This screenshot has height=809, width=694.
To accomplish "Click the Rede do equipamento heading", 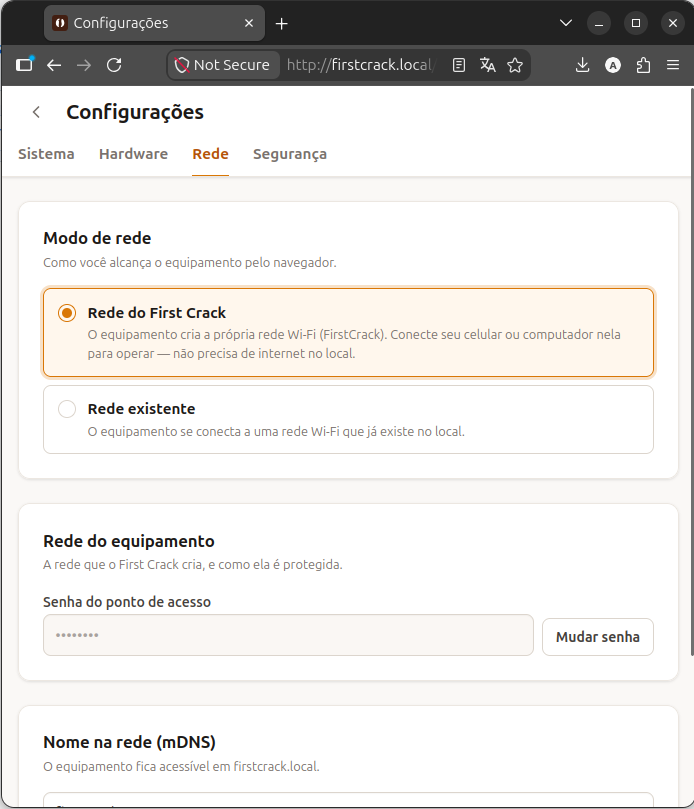I will (129, 541).
